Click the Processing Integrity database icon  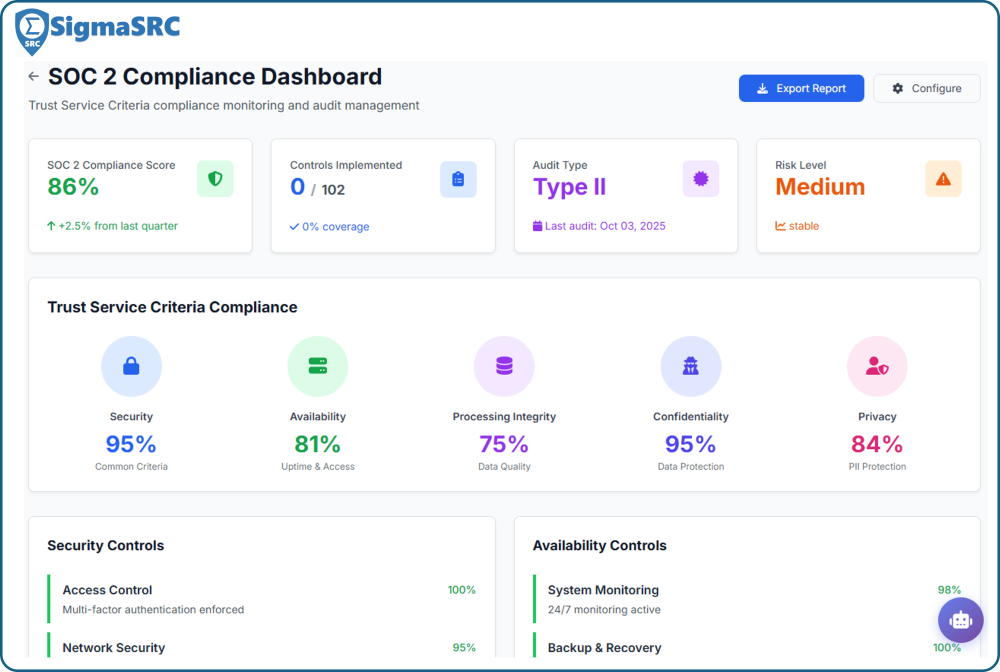click(504, 366)
